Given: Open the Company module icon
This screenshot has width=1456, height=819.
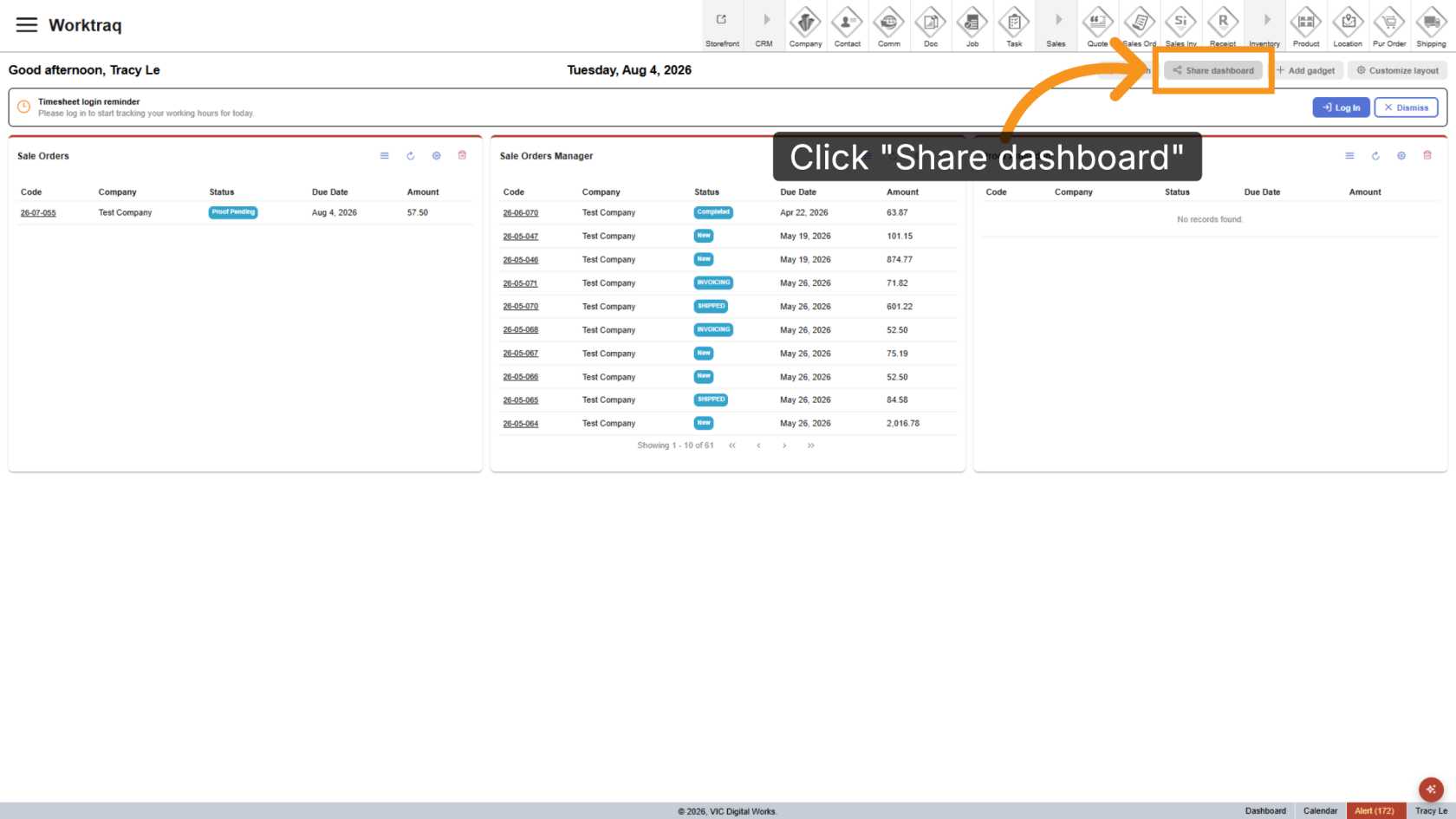Looking at the screenshot, I should 805,26.
